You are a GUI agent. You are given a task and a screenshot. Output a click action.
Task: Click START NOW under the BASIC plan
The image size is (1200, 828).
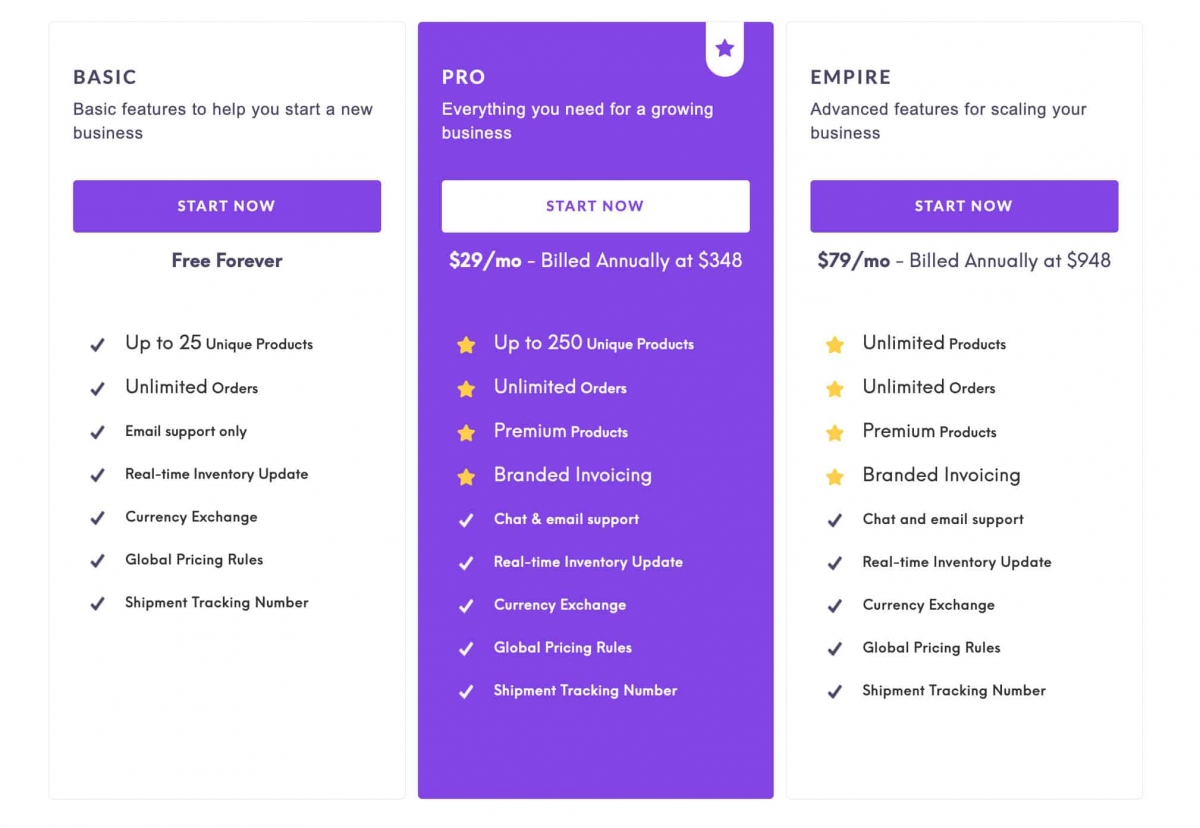(227, 206)
